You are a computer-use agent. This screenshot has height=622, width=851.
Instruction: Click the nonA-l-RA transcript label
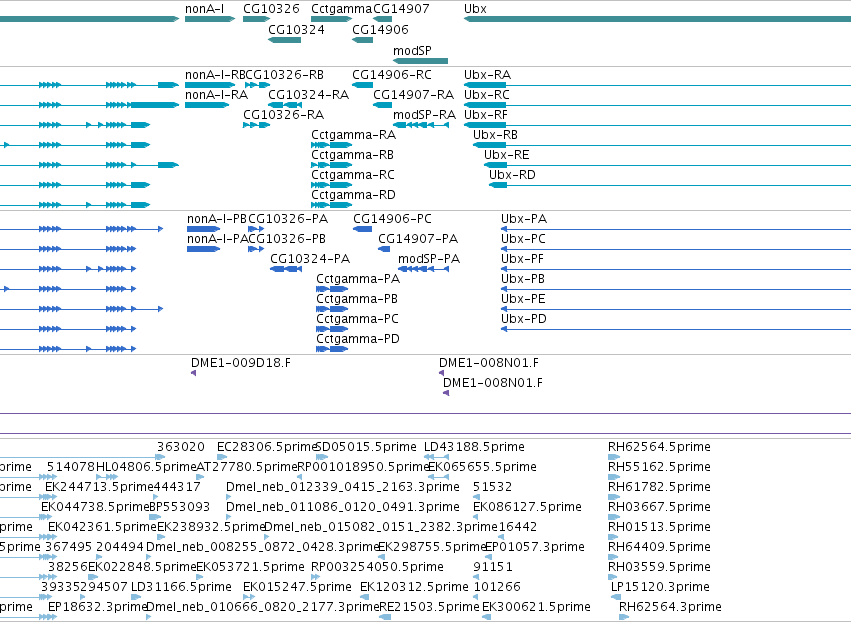point(217,94)
